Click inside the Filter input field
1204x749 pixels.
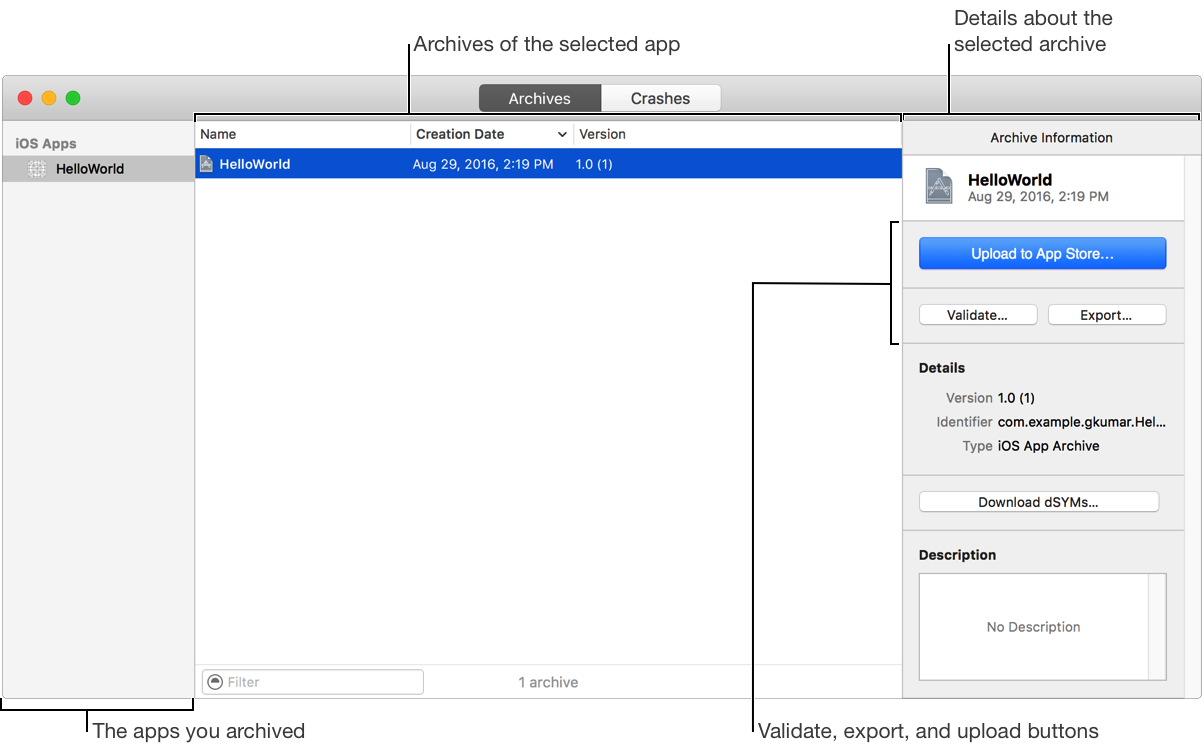[312, 681]
